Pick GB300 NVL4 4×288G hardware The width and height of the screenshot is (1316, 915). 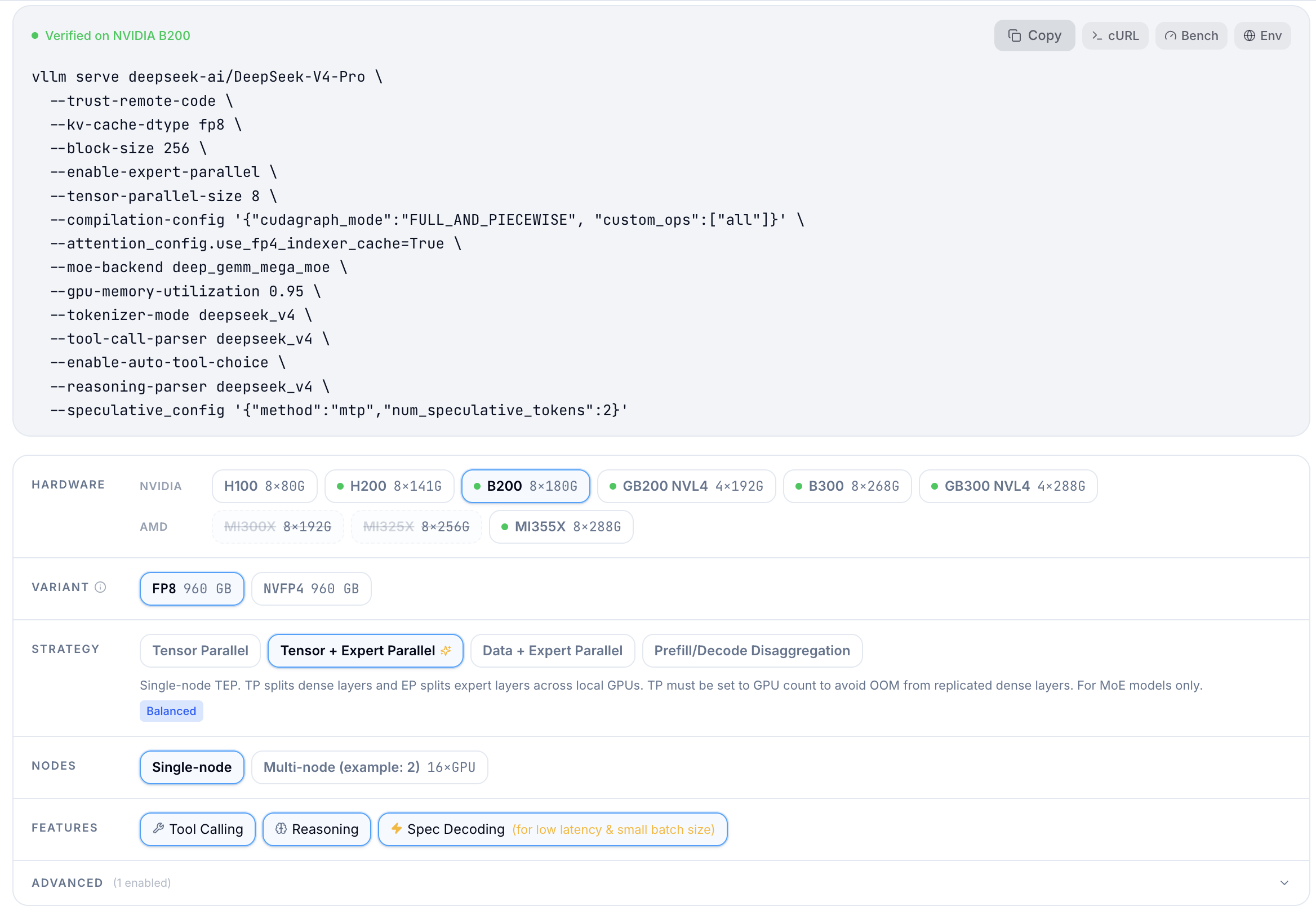[x=1008, y=486]
